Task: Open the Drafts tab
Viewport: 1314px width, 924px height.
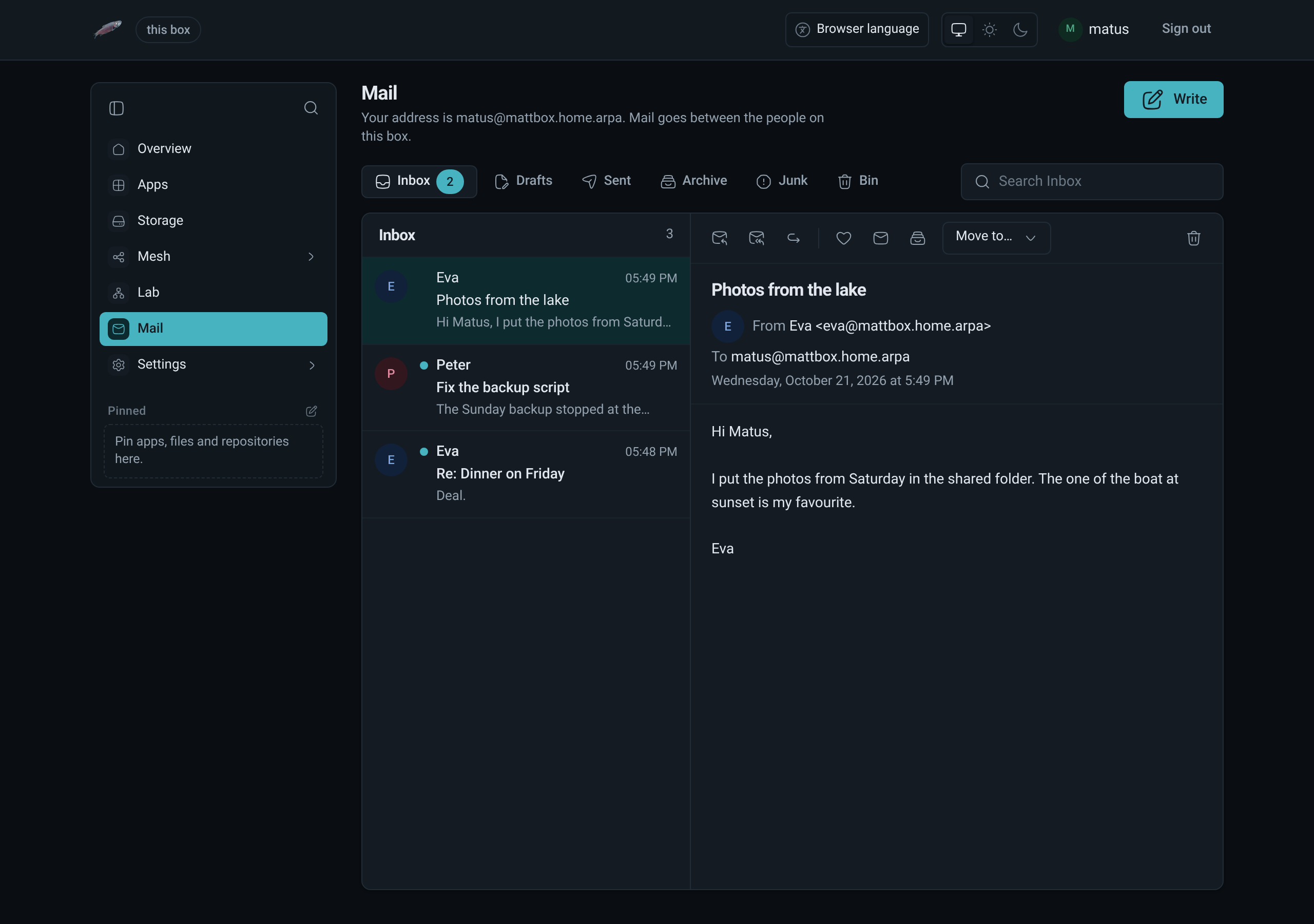Action: point(524,182)
